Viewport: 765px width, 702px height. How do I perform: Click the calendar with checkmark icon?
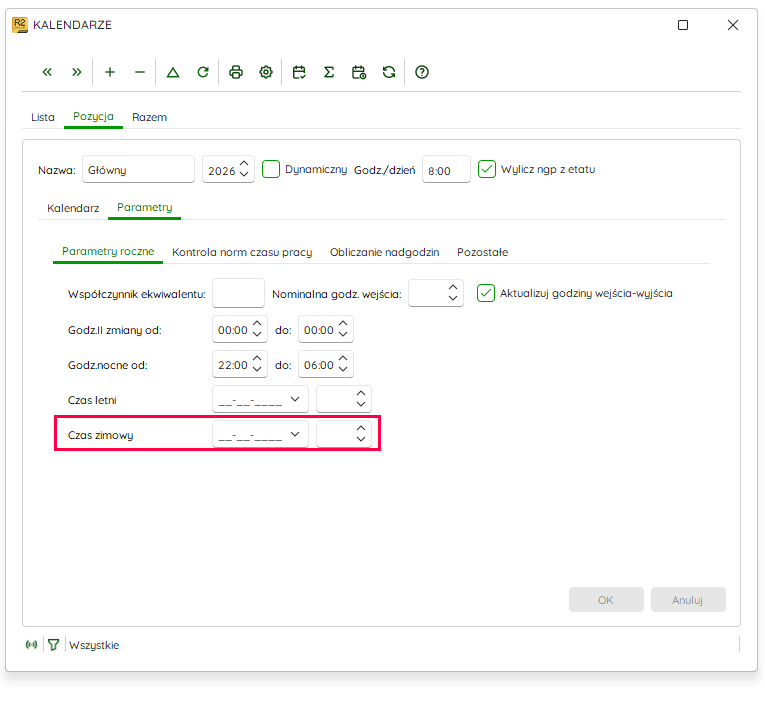coord(299,72)
